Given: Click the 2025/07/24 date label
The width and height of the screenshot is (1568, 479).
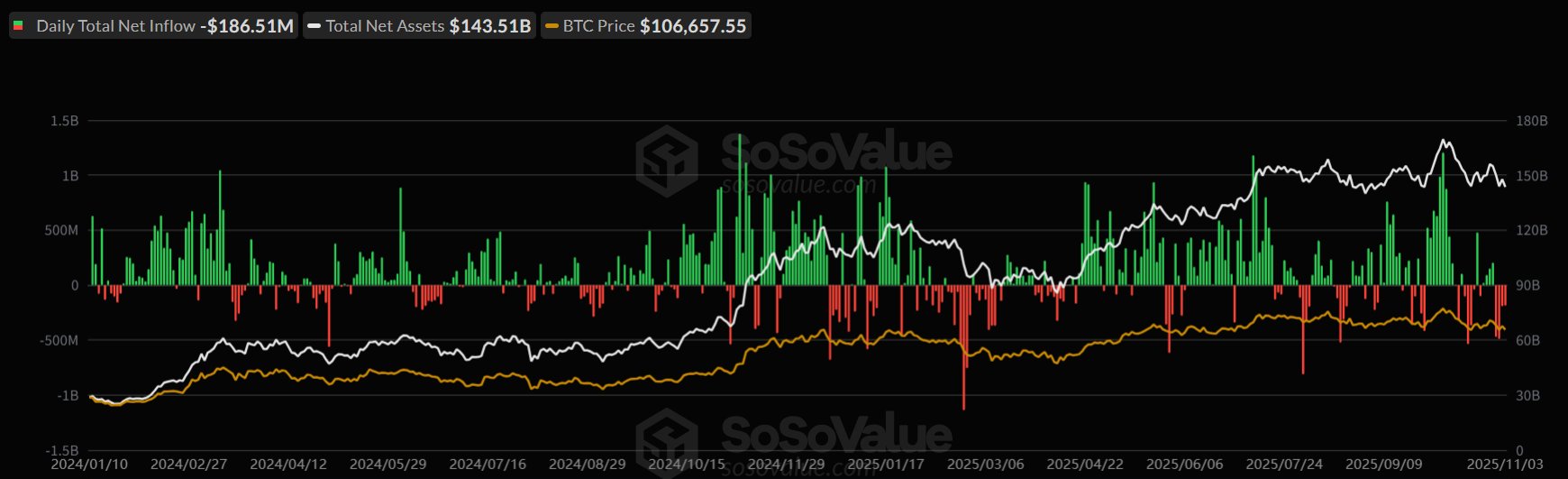Looking at the screenshot, I should pyautogui.click(x=1284, y=465).
